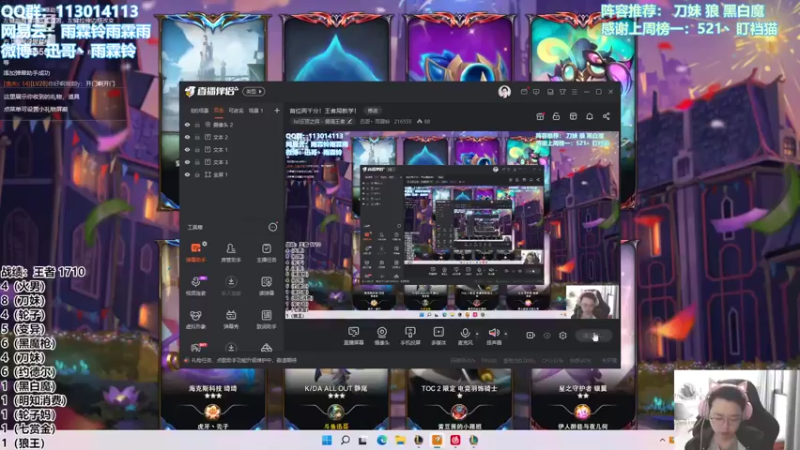Select the 文本 1 source row

tap(231, 149)
